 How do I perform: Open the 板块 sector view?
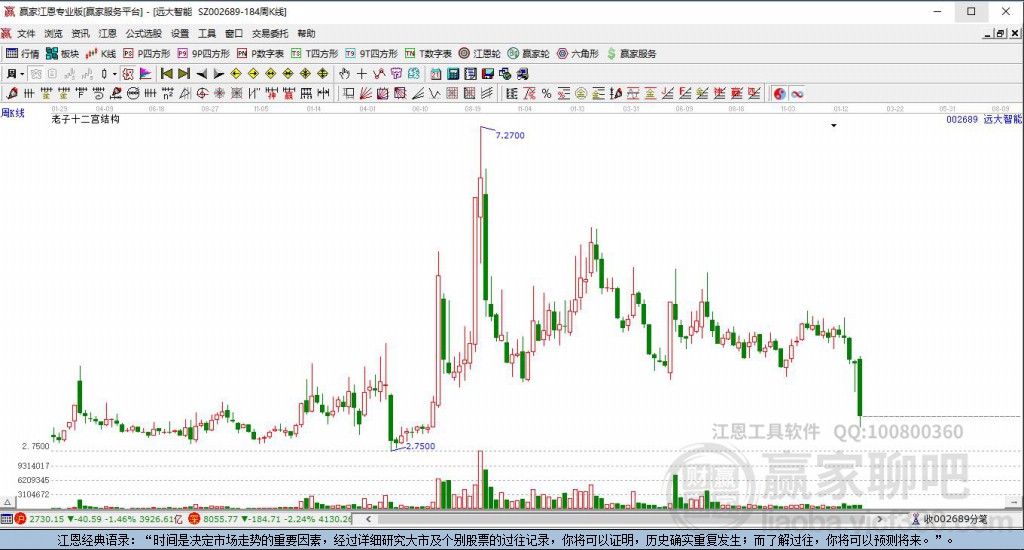(x=63, y=54)
